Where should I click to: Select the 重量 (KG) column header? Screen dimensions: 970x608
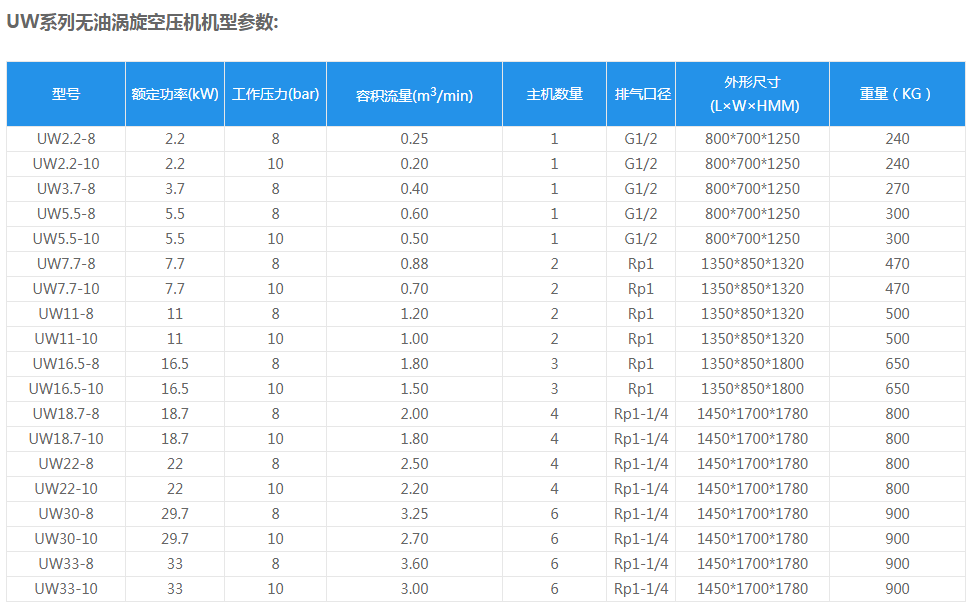tap(897, 94)
